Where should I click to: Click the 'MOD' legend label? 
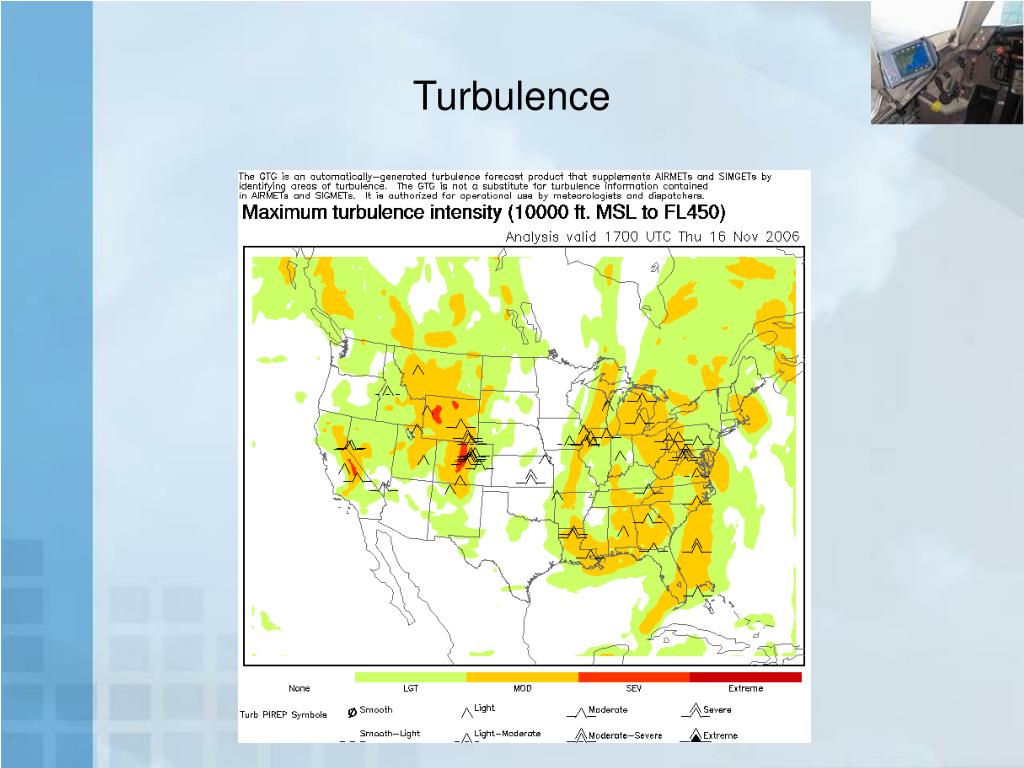[x=522, y=688]
